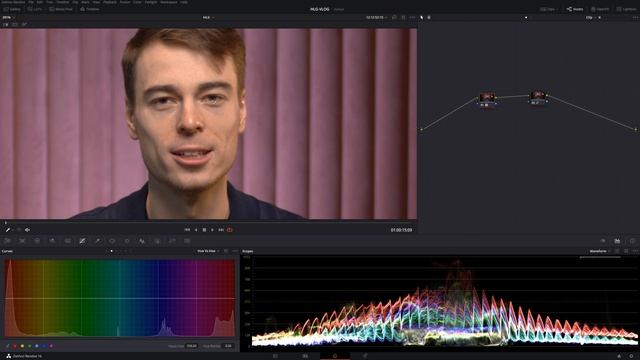Toggle the LUTs panel
The image size is (640, 360).
(35, 9)
